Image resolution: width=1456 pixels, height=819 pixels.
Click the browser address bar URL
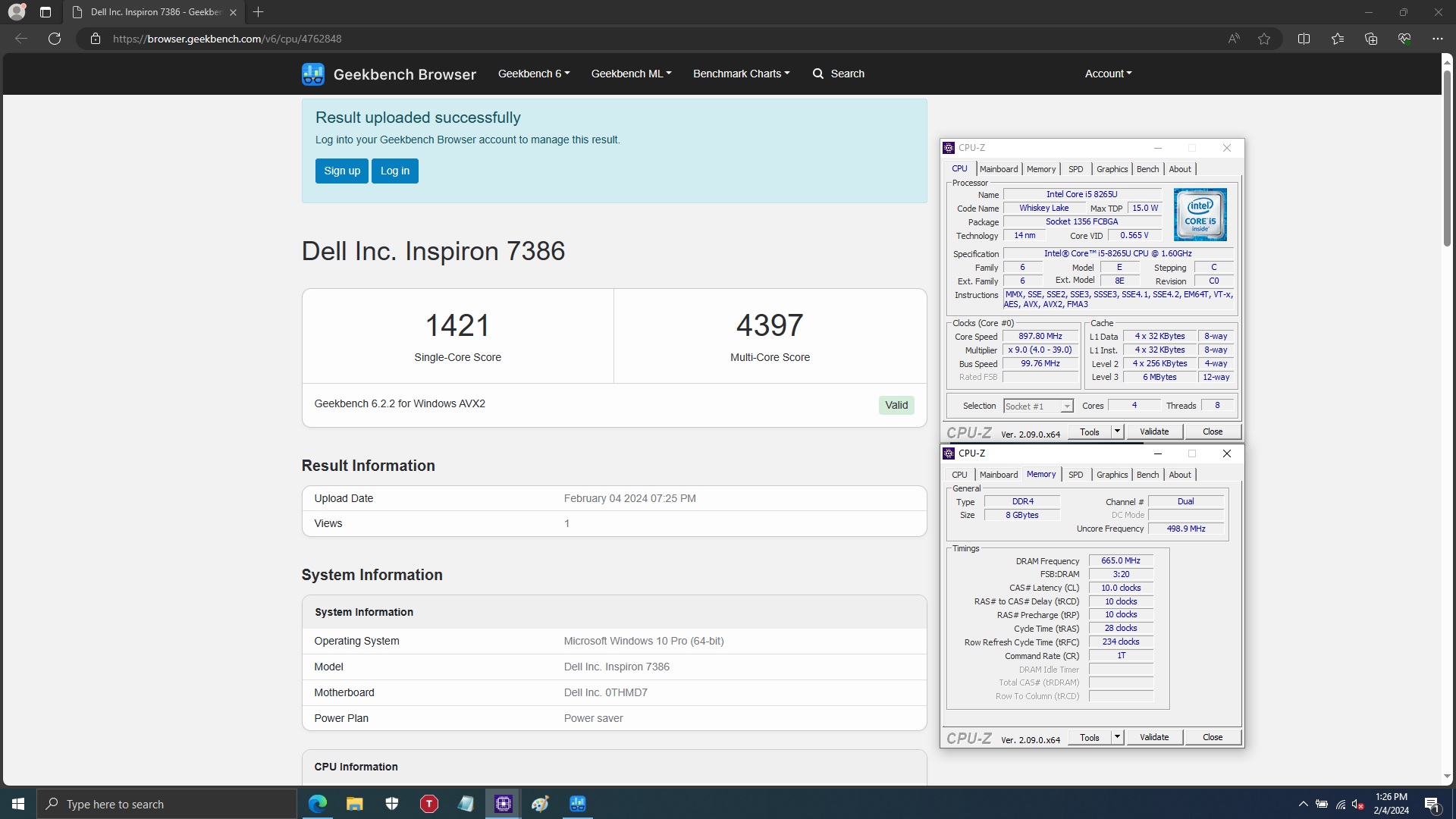click(227, 39)
